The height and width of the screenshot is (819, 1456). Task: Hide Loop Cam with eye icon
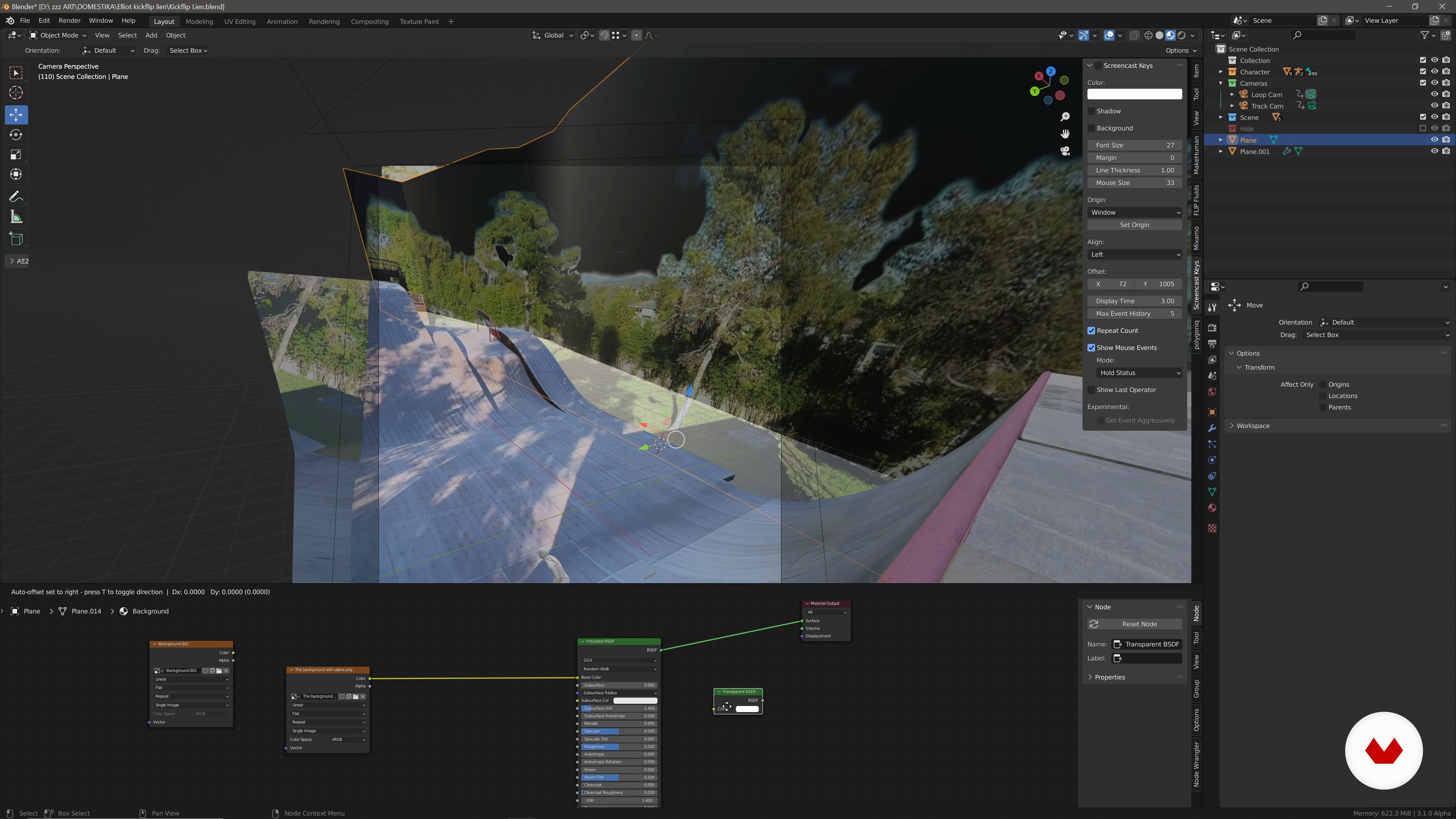(x=1434, y=94)
